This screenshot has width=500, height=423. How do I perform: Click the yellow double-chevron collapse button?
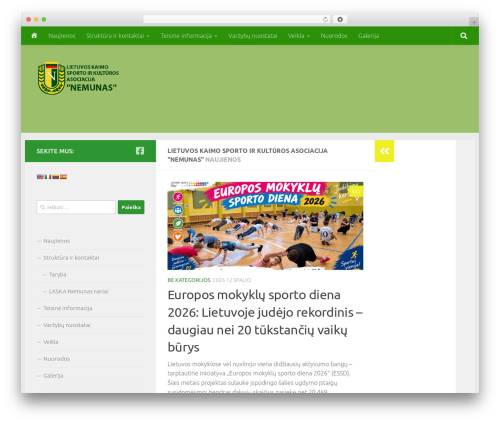click(x=384, y=151)
